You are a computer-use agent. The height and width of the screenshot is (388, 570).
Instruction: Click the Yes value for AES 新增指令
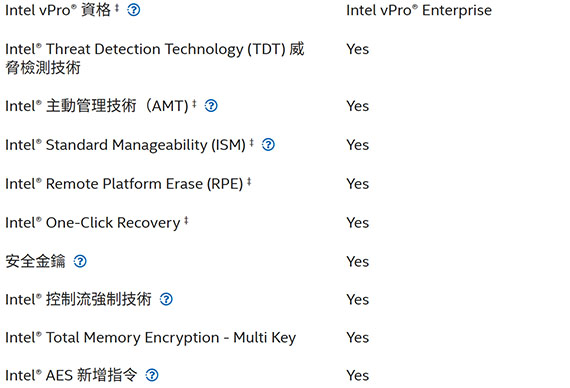[x=358, y=375]
